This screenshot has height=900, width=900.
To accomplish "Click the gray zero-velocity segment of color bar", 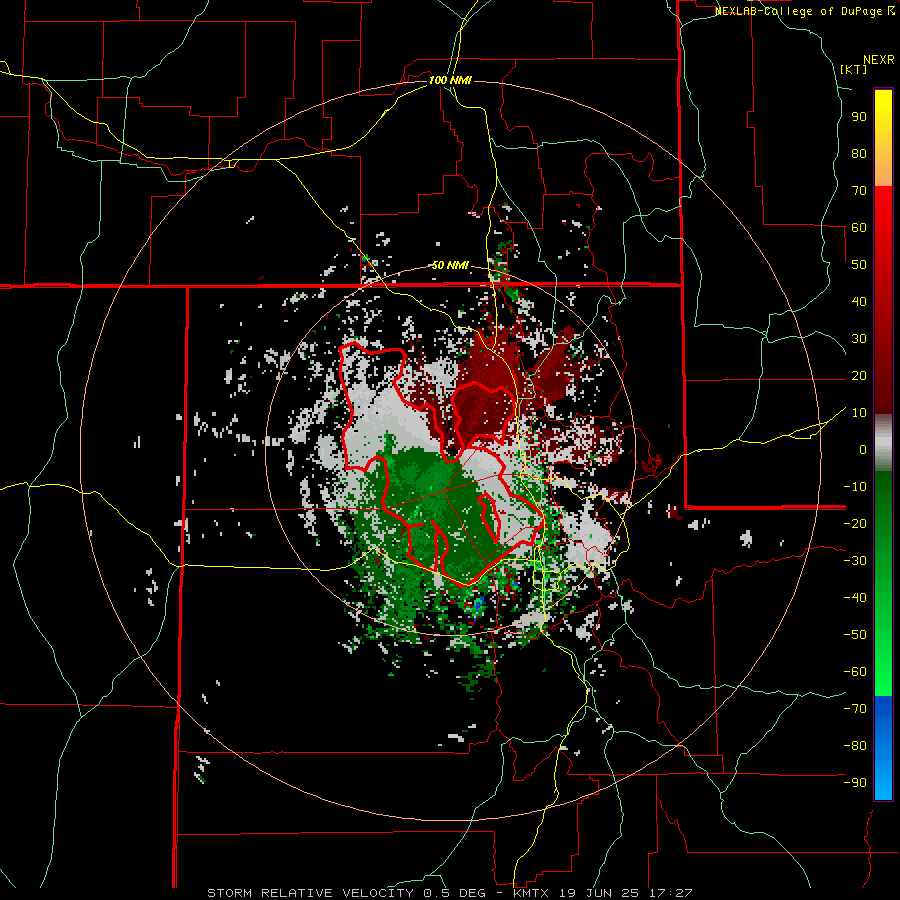I will 883,443.
